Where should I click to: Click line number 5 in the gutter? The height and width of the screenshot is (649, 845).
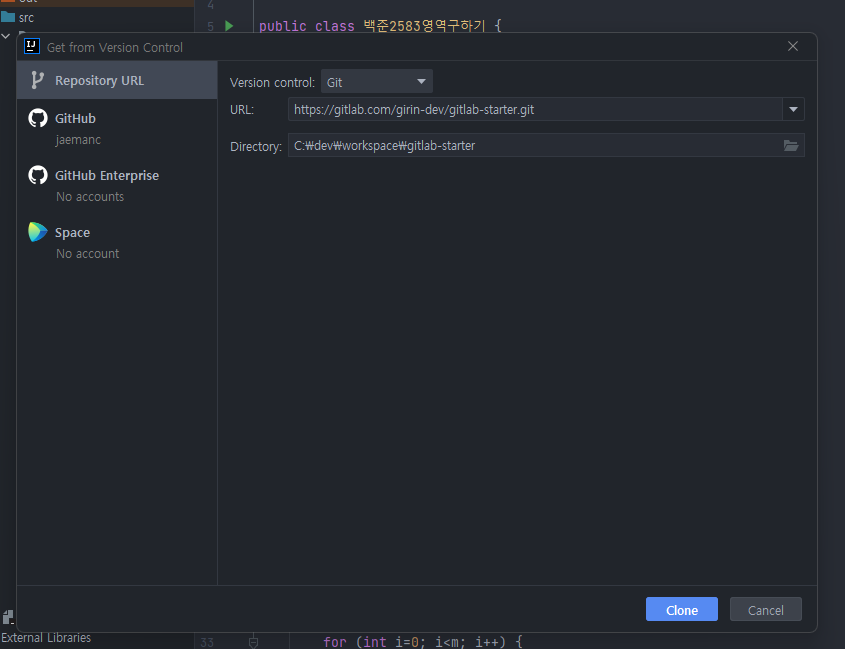(x=211, y=26)
